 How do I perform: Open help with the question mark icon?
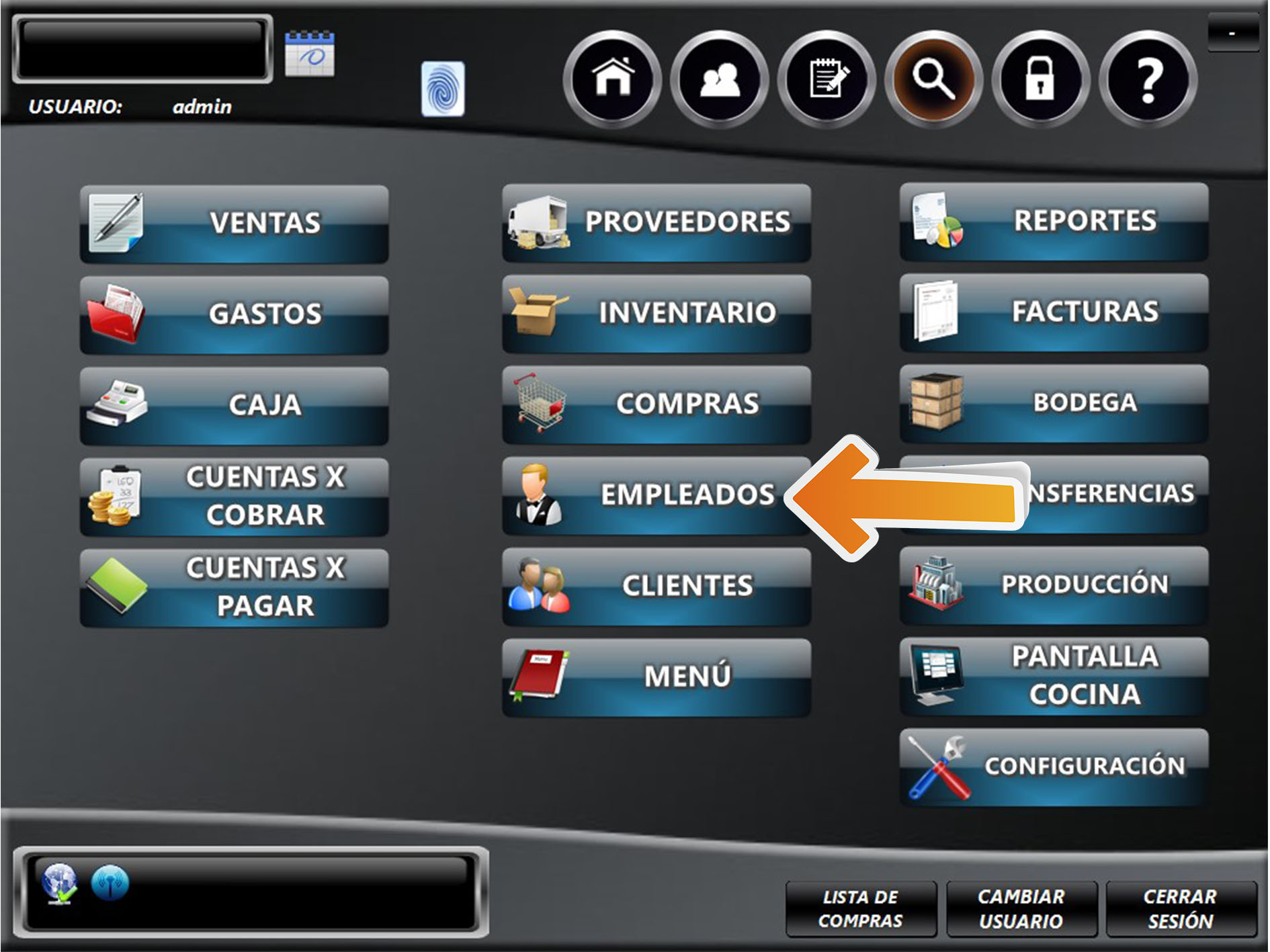[x=1148, y=79]
